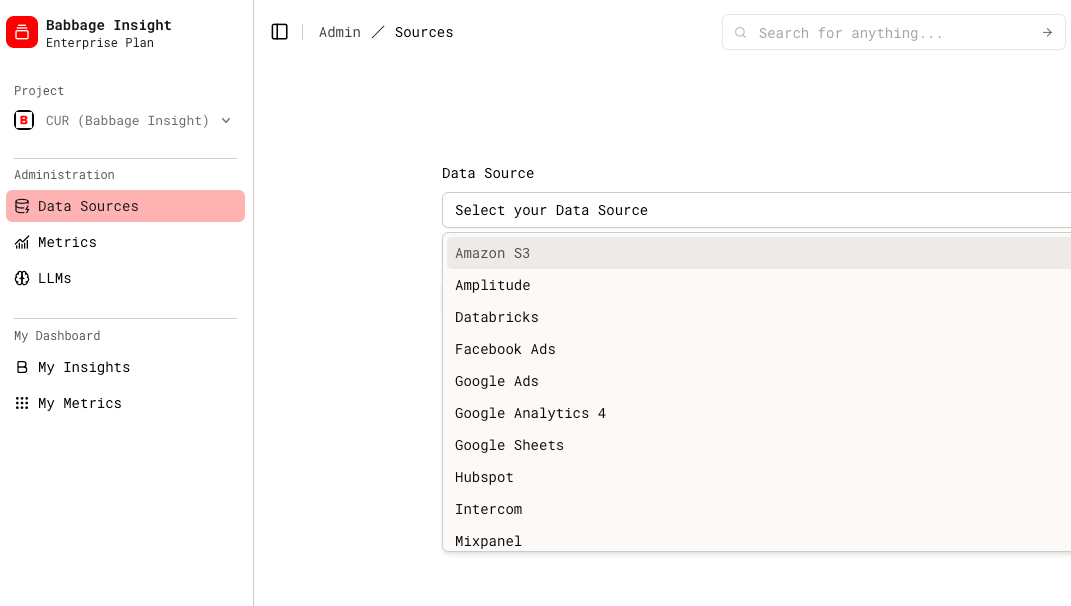Screen dimensions: 1071x606
Task: Select Google Sheets option
Action: pyautogui.click(x=759, y=445)
